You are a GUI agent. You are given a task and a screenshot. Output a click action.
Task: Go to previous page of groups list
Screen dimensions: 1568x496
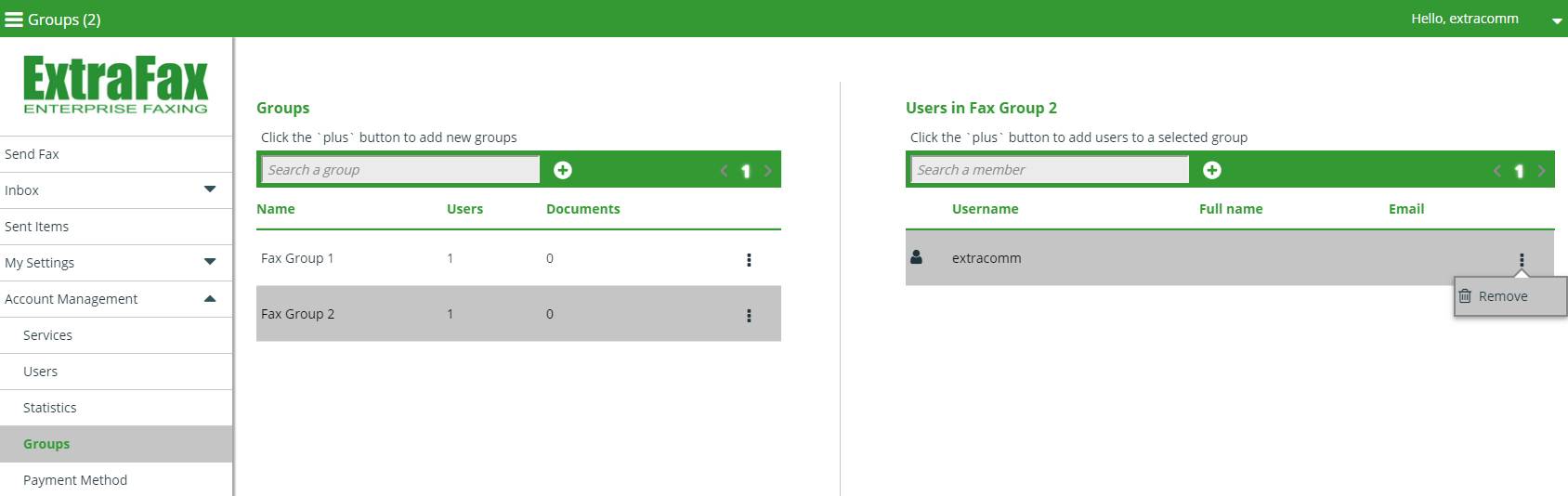click(x=724, y=171)
